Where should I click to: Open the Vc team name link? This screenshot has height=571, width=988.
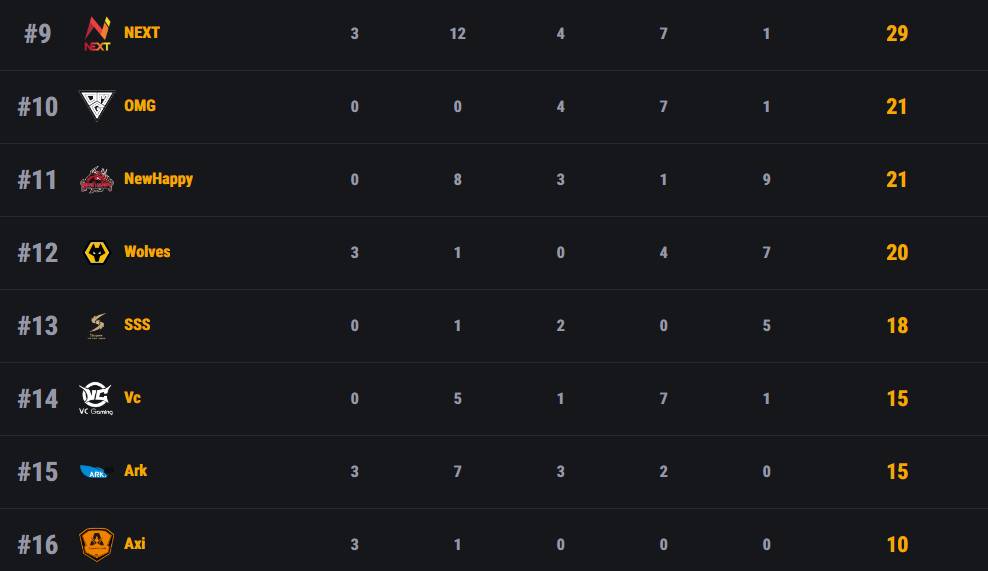(x=132, y=397)
